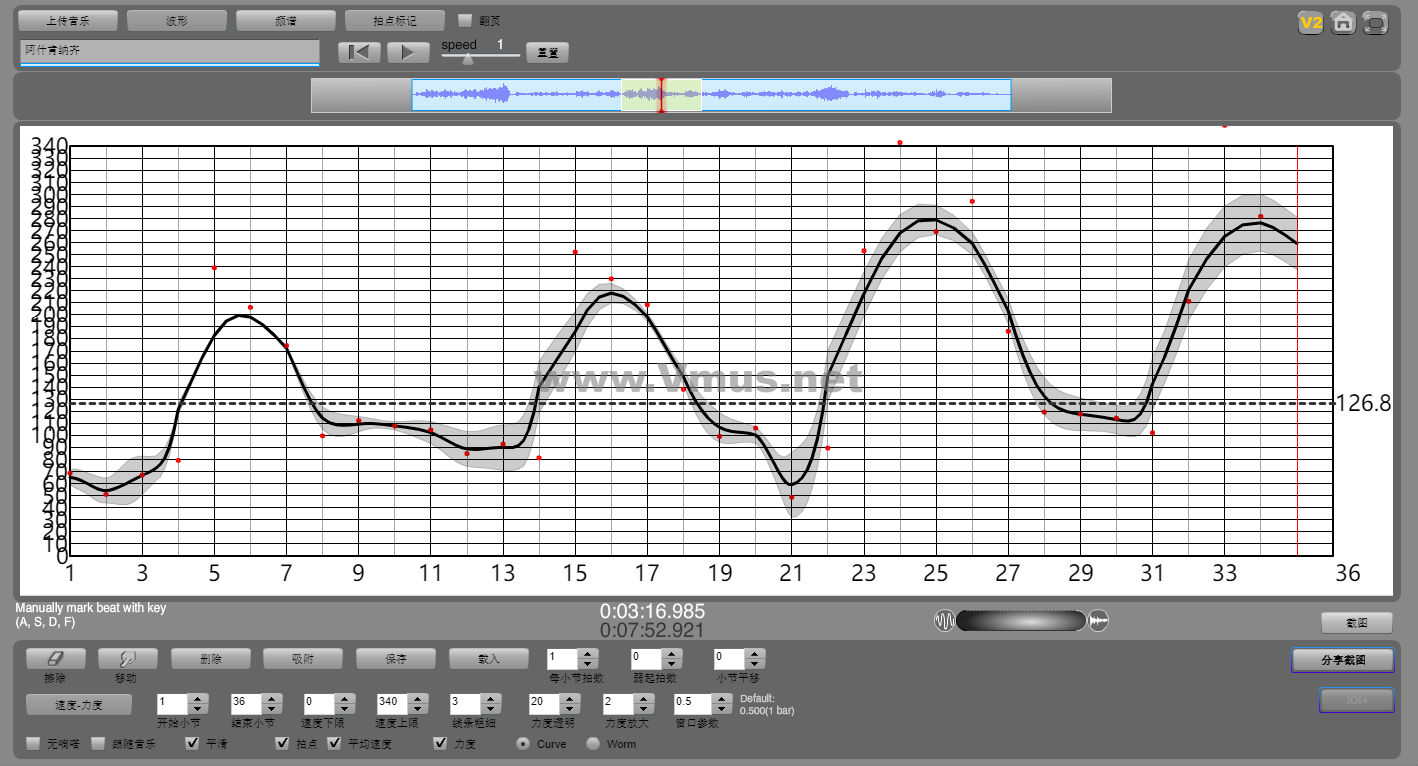1418x766 pixels.
Task: Click the waveform icon left of the gradient bar
Action: (x=944, y=621)
